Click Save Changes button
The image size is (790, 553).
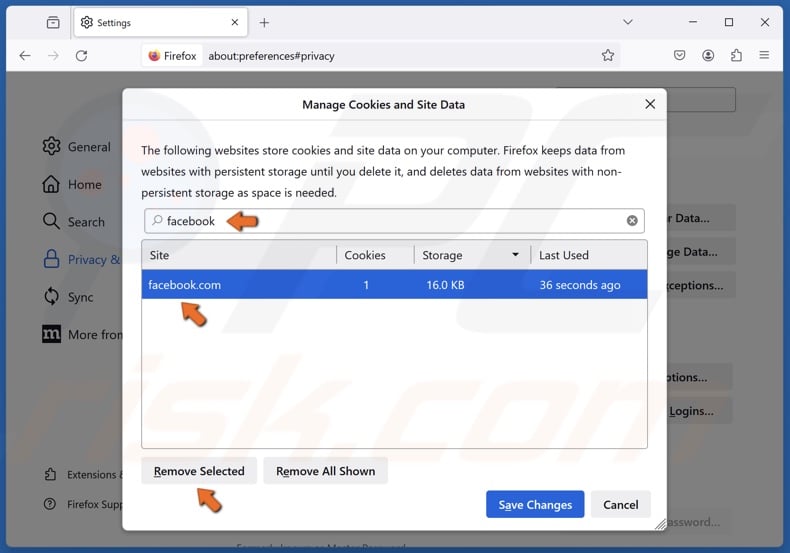pos(535,504)
